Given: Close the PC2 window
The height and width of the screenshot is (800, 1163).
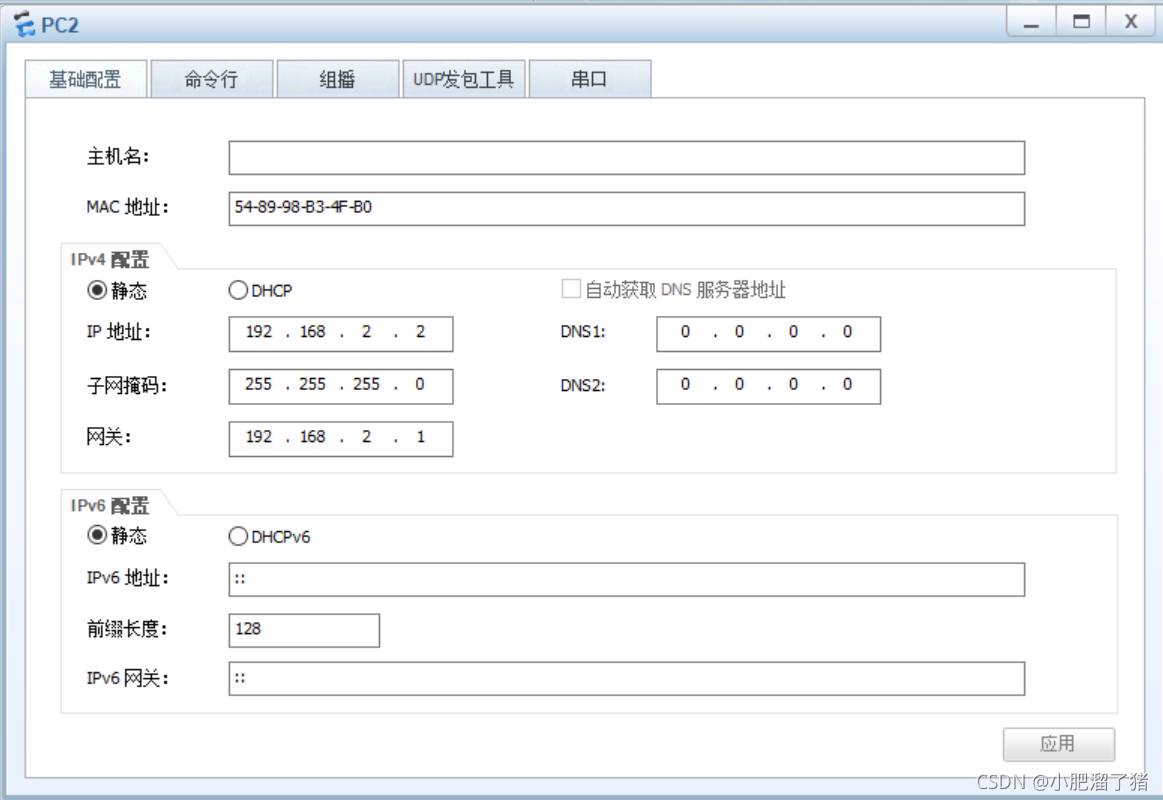Looking at the screenshot, I should point(1130,22).
